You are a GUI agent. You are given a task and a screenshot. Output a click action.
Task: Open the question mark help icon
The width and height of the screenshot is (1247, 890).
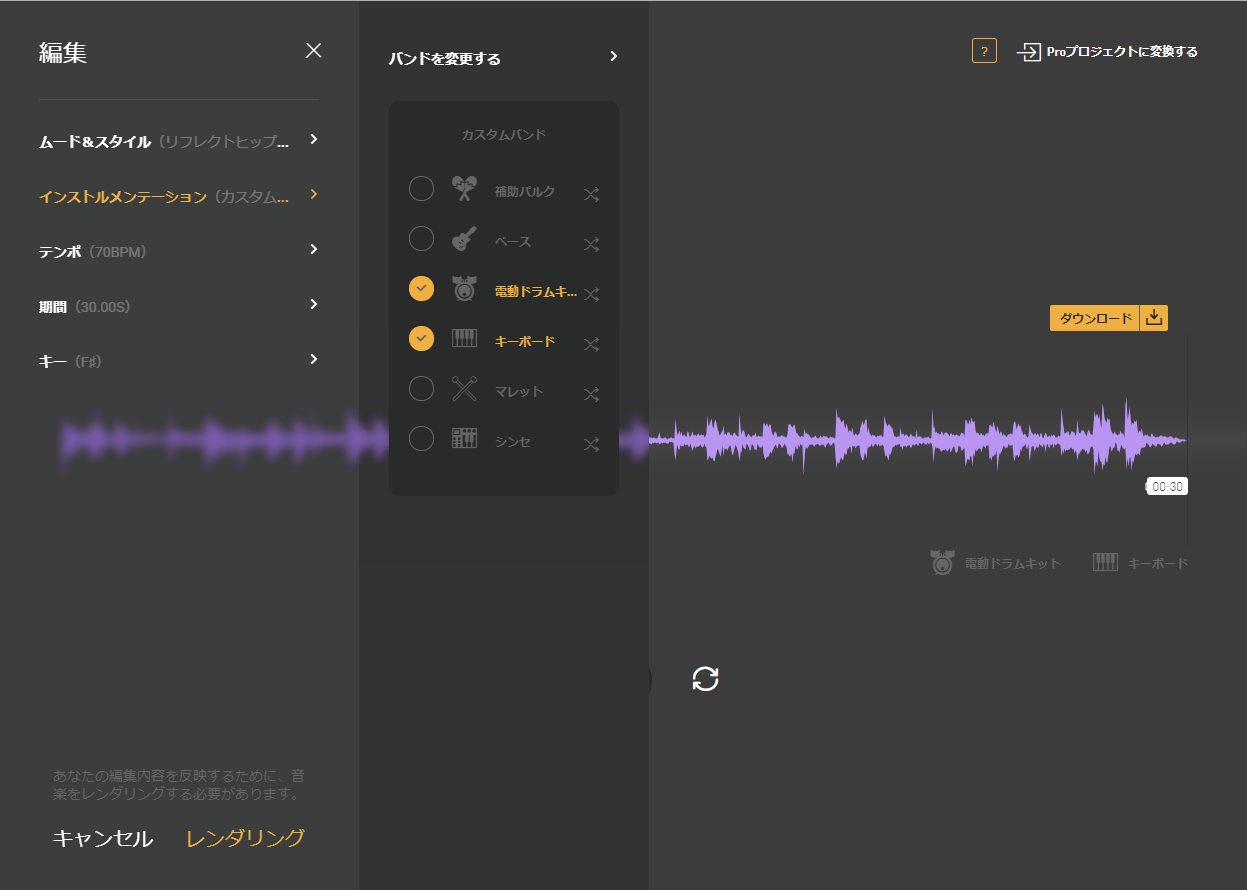[984, 51]
